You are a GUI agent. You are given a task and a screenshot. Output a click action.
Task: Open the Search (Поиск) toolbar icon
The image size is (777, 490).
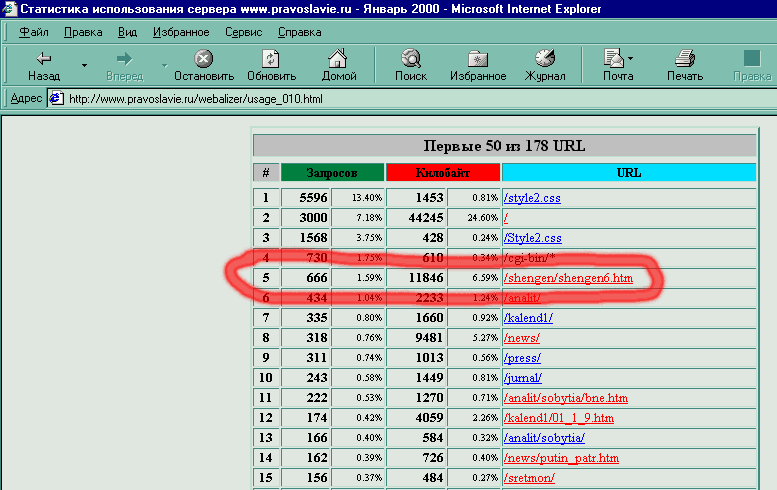(x=410, y=59)
